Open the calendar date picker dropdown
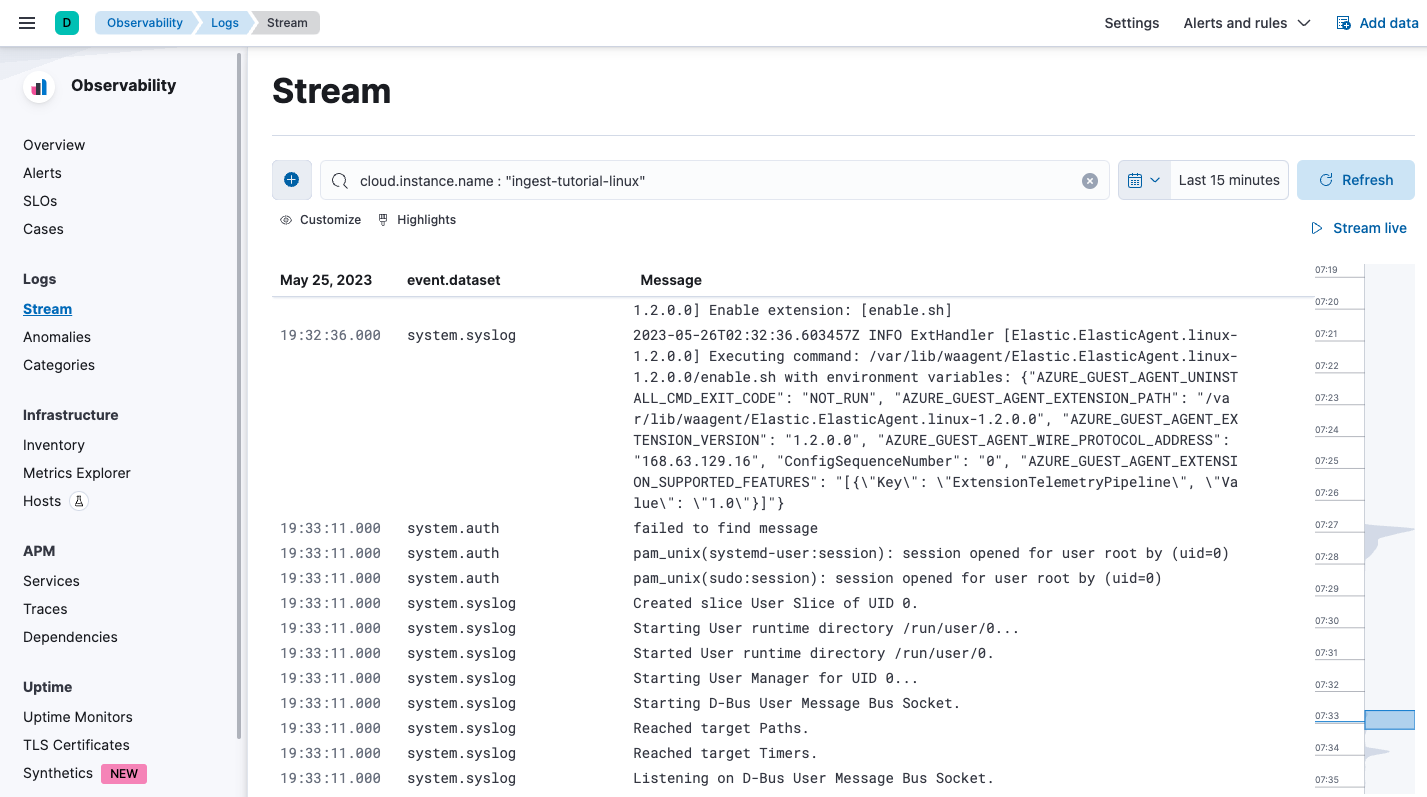Screen dimensions: 1427x797 pos(1142,180)
